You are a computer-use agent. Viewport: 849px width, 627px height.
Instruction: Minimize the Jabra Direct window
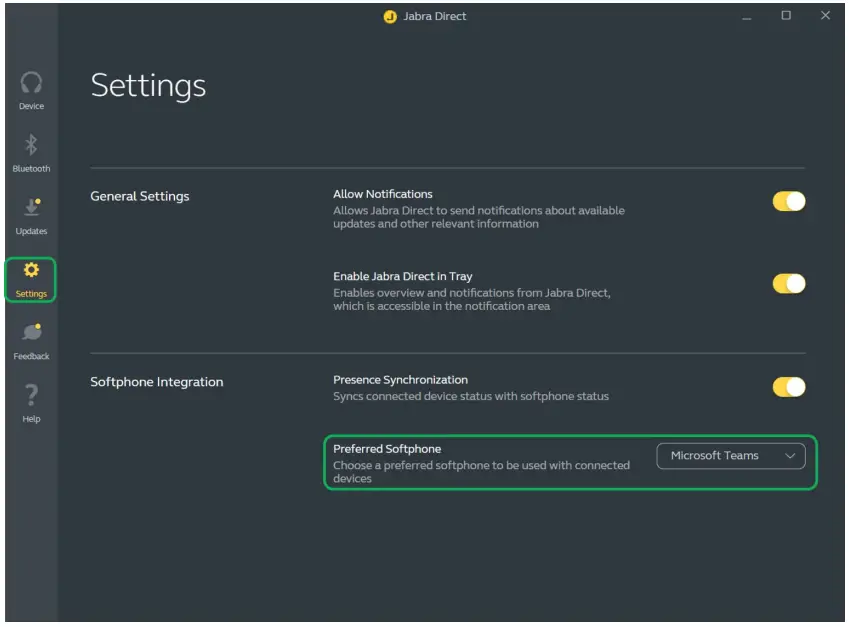coord(747,17)
